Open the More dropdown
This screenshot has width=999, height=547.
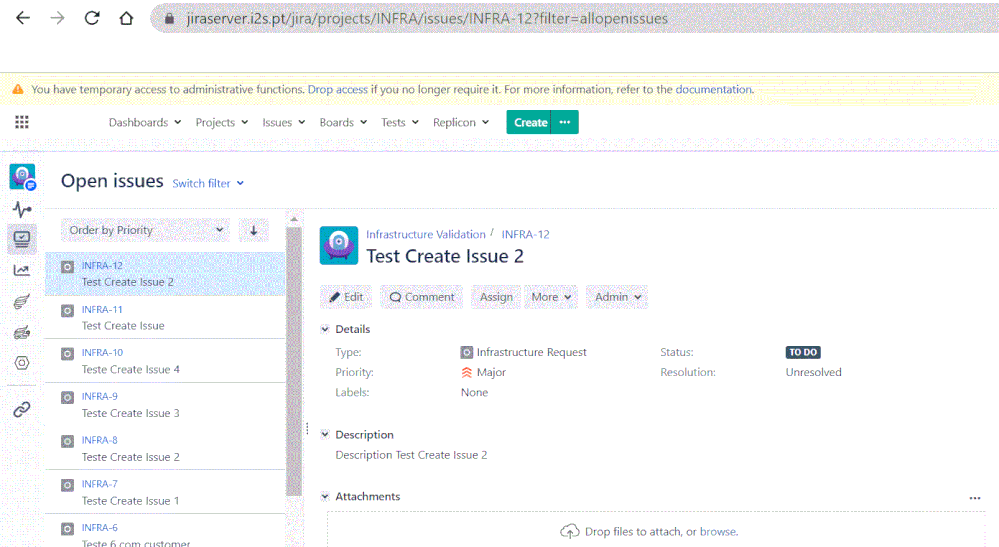pyautogui.click(x=551, y=297)
